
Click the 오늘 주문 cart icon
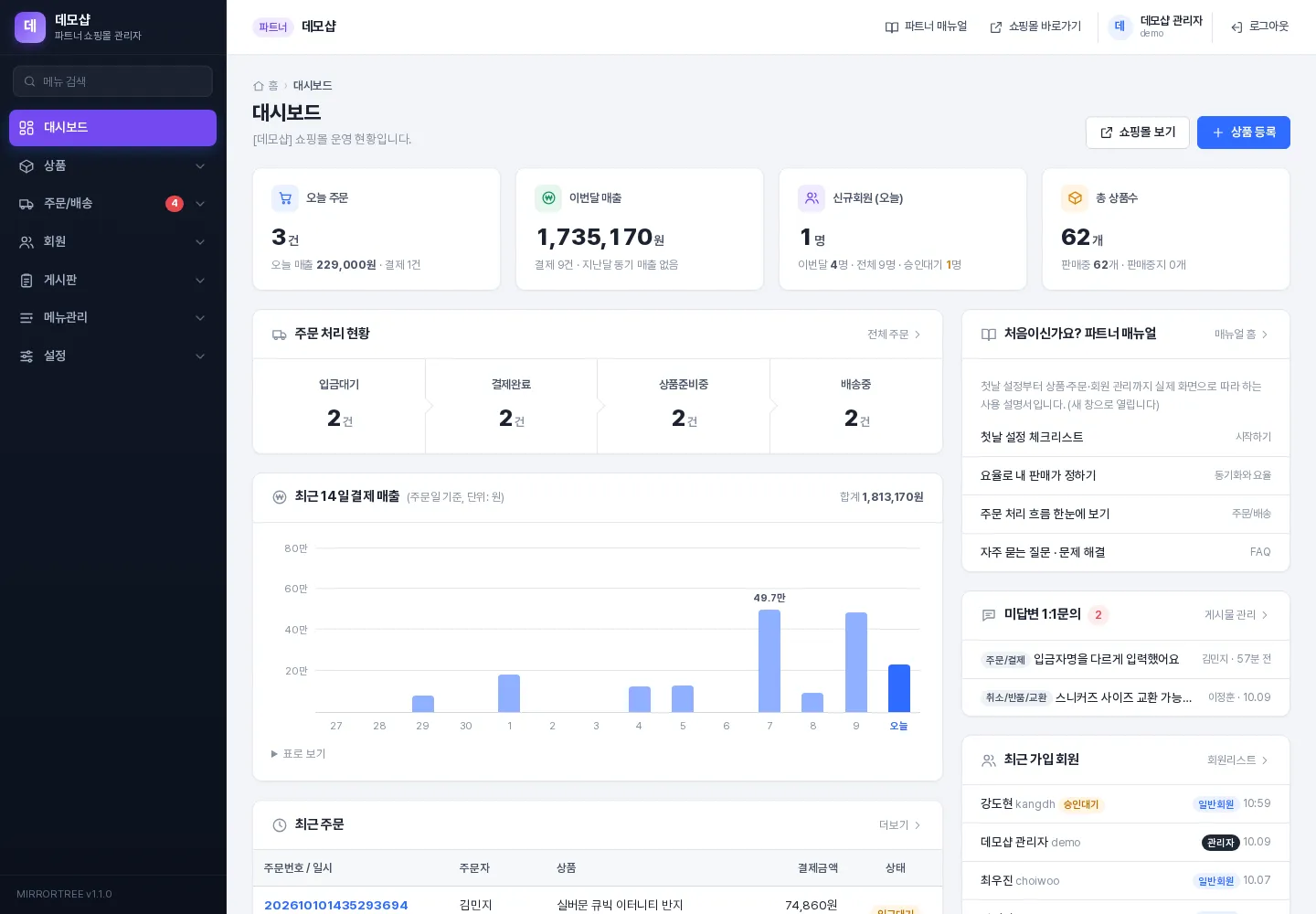click(285, 198)
